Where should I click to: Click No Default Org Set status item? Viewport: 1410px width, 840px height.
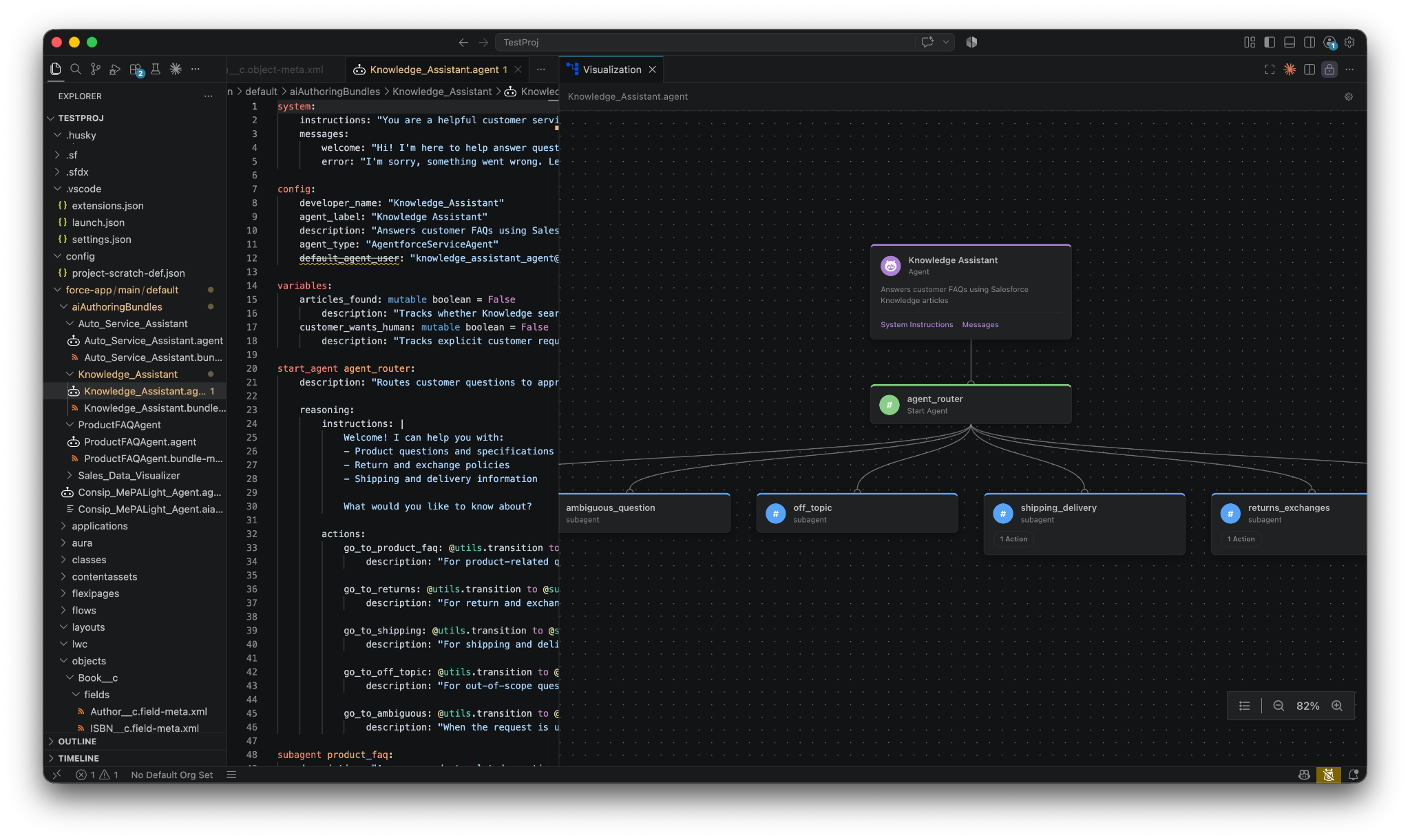tap(171, 775)
